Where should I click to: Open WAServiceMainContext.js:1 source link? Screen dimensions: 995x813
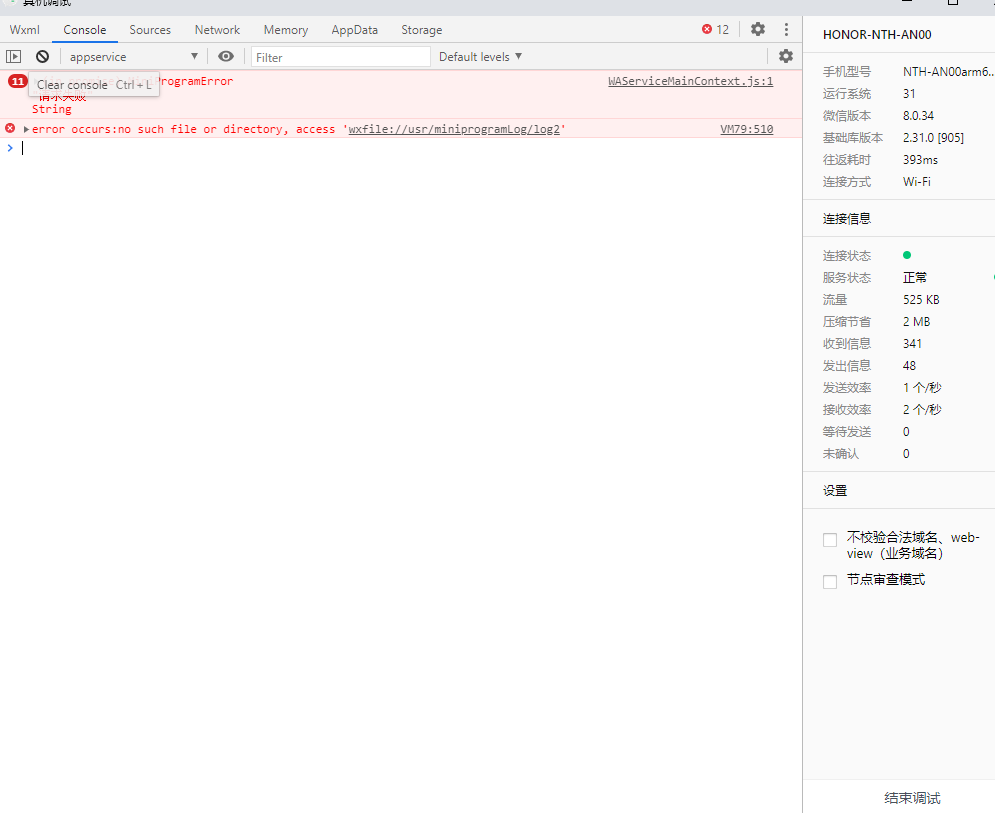[x=690, y=82]
